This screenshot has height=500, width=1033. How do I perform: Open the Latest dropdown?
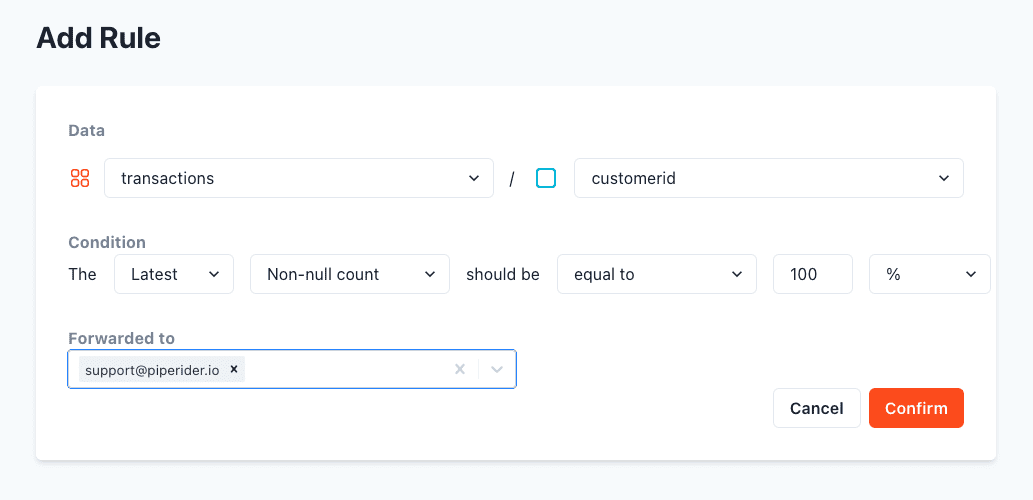click(174, 274)
